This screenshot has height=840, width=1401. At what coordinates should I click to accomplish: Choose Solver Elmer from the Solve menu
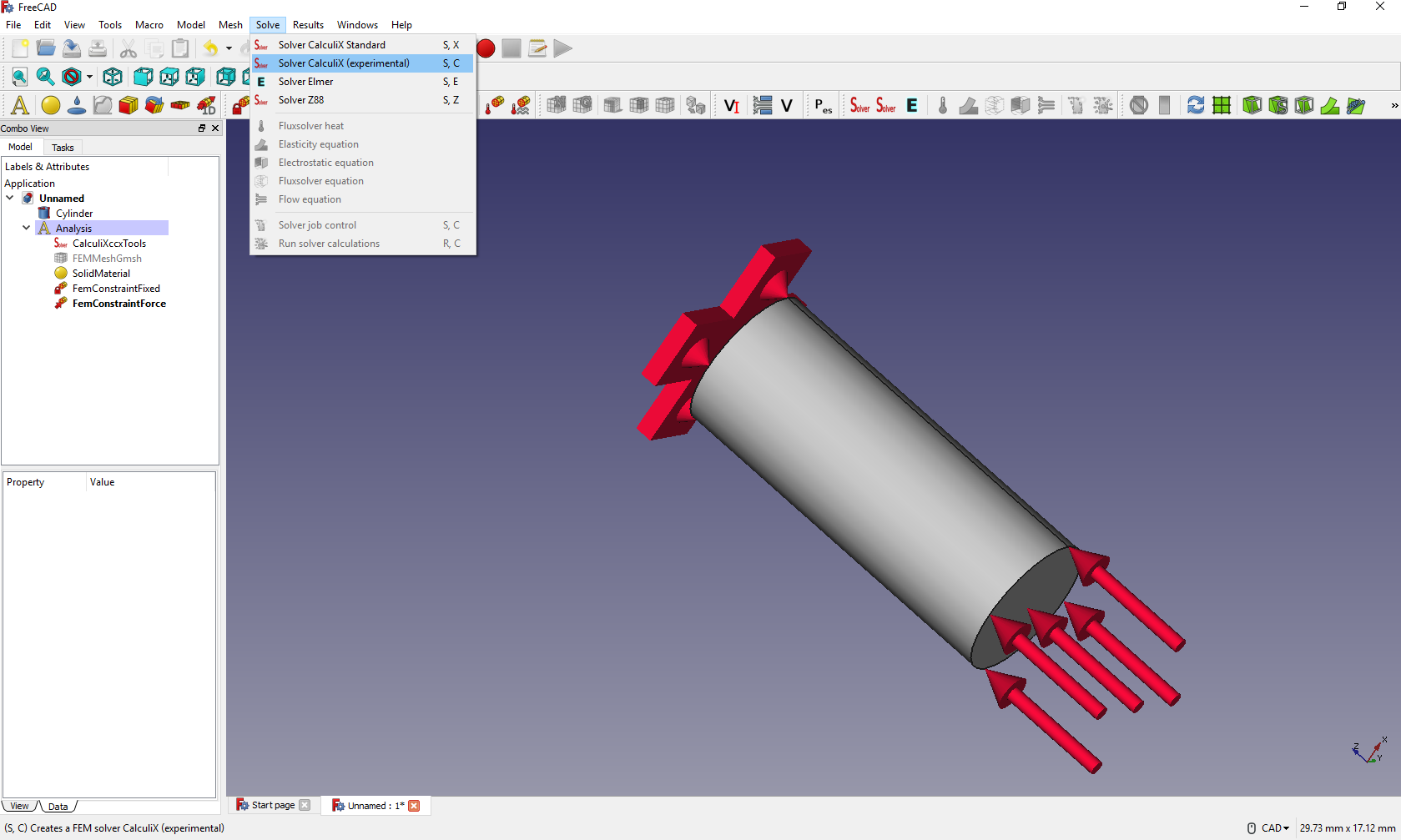(305, 82)
